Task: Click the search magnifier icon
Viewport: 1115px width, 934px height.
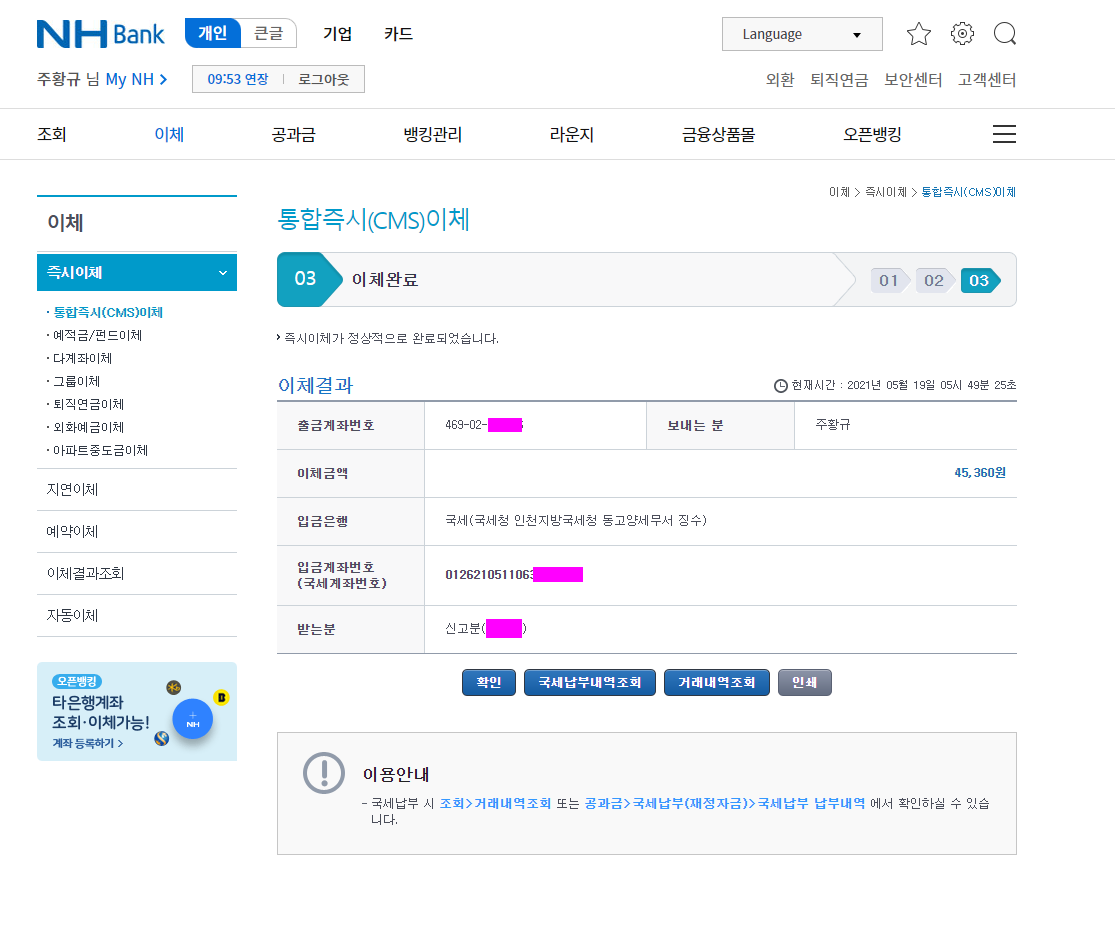Action: [x=1004, y=34]
